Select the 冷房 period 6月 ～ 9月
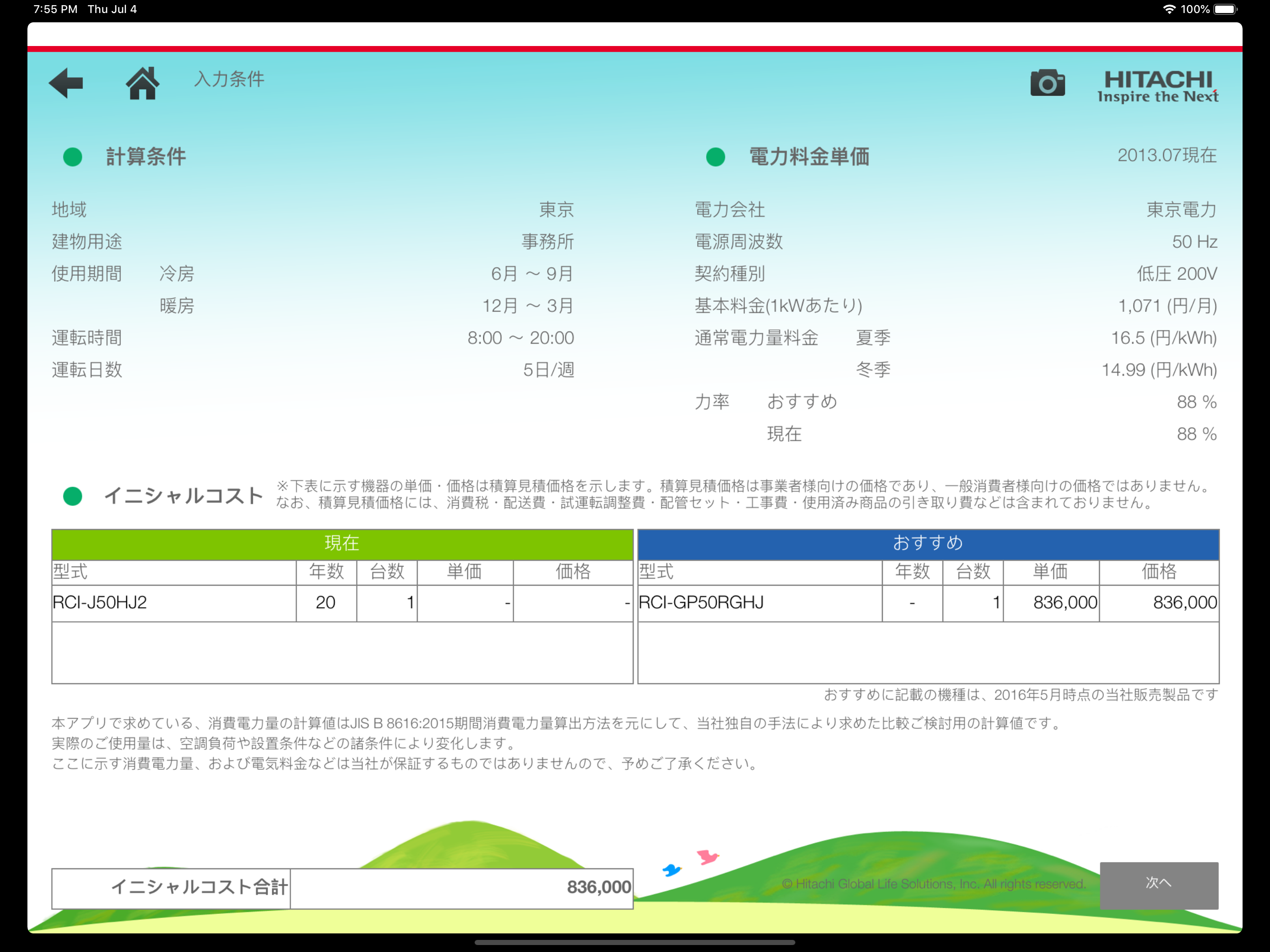 tap(532, 274)
